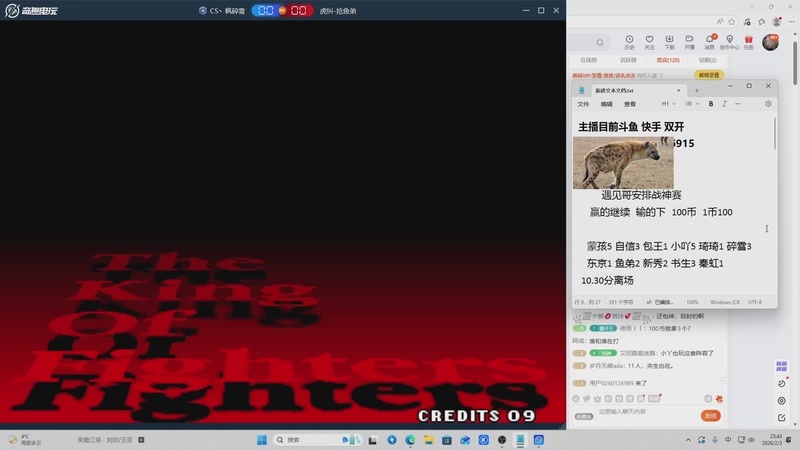Open the browser profile icon
The image size is (800, 450).
click(777, 21)
